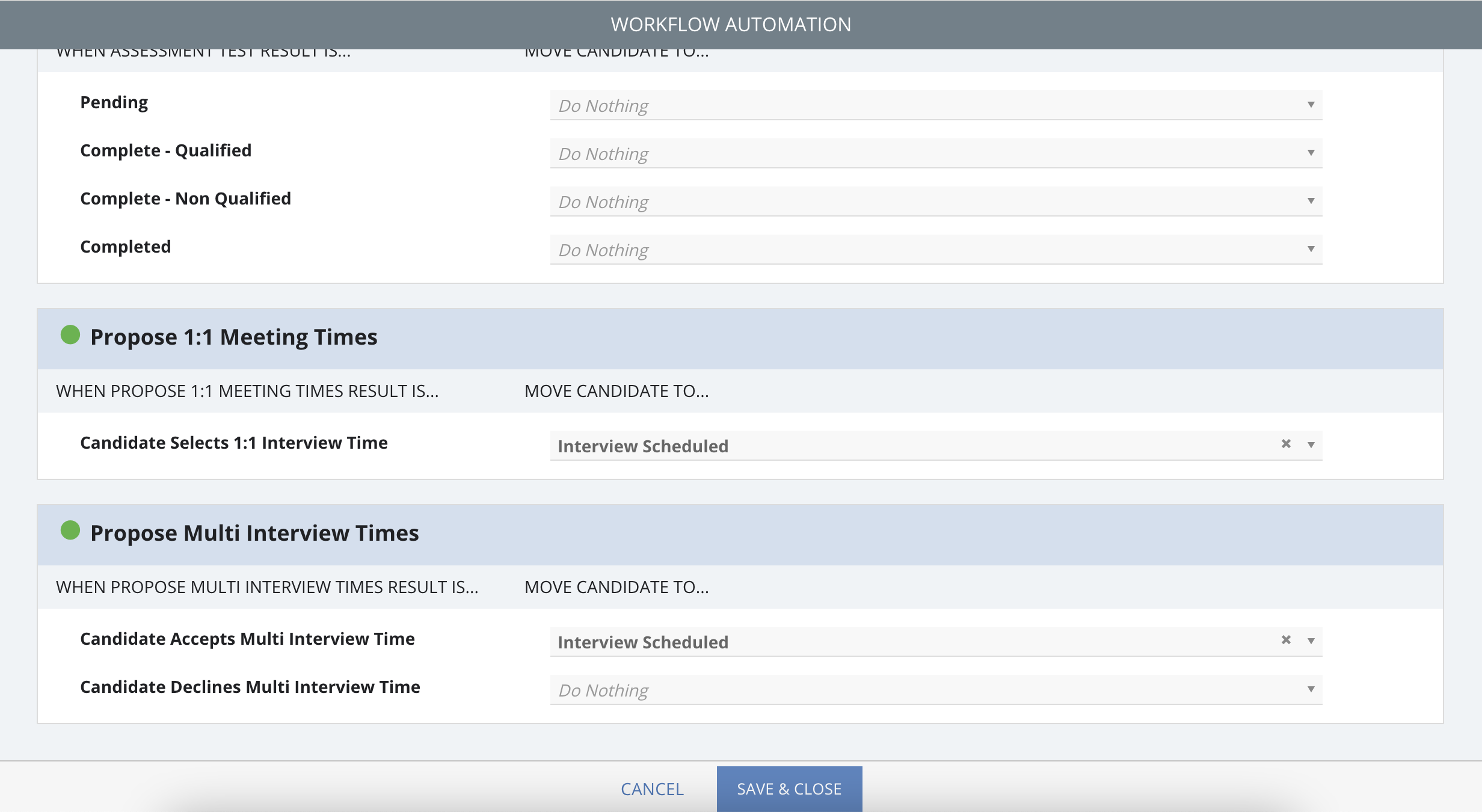Click the Complete - Qualified label
The height and width of the screenshot is (812, 1482).
tap(166, 150)
